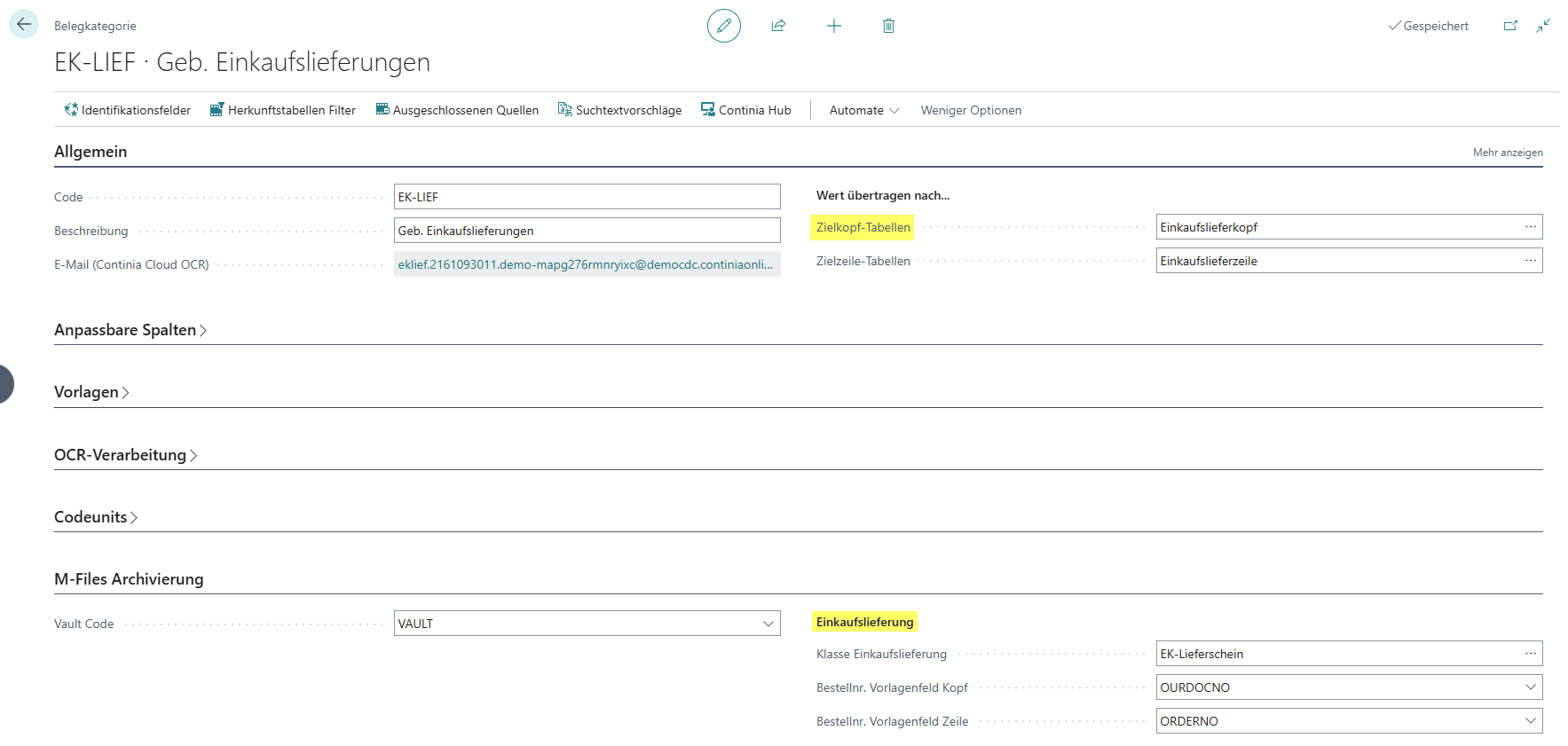The height and width of the screenshot is (746, 1568).
Task: Open Herkunftstabellen Filter
Action: pos(282,110)
